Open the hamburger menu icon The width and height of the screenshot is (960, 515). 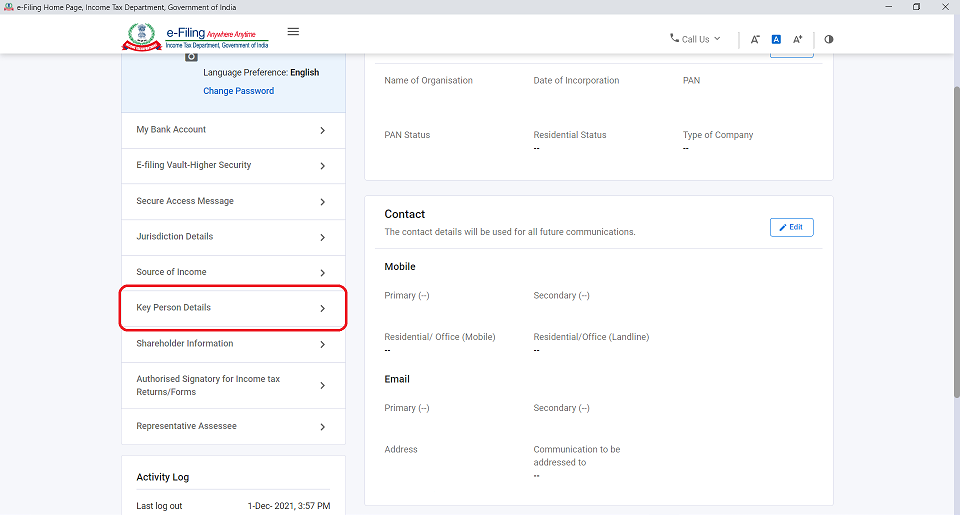pyautogui.click(x=293, y=31)
